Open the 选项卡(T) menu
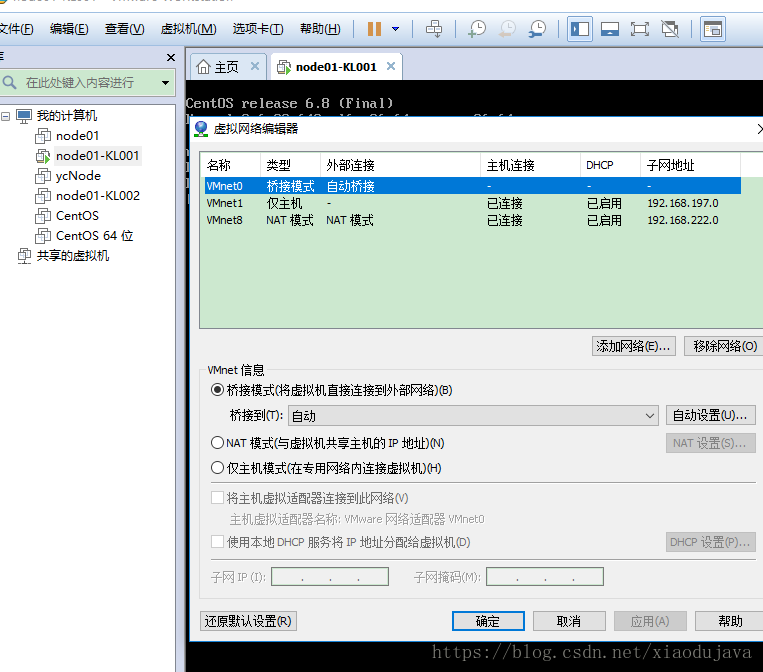 click(258, 29)
